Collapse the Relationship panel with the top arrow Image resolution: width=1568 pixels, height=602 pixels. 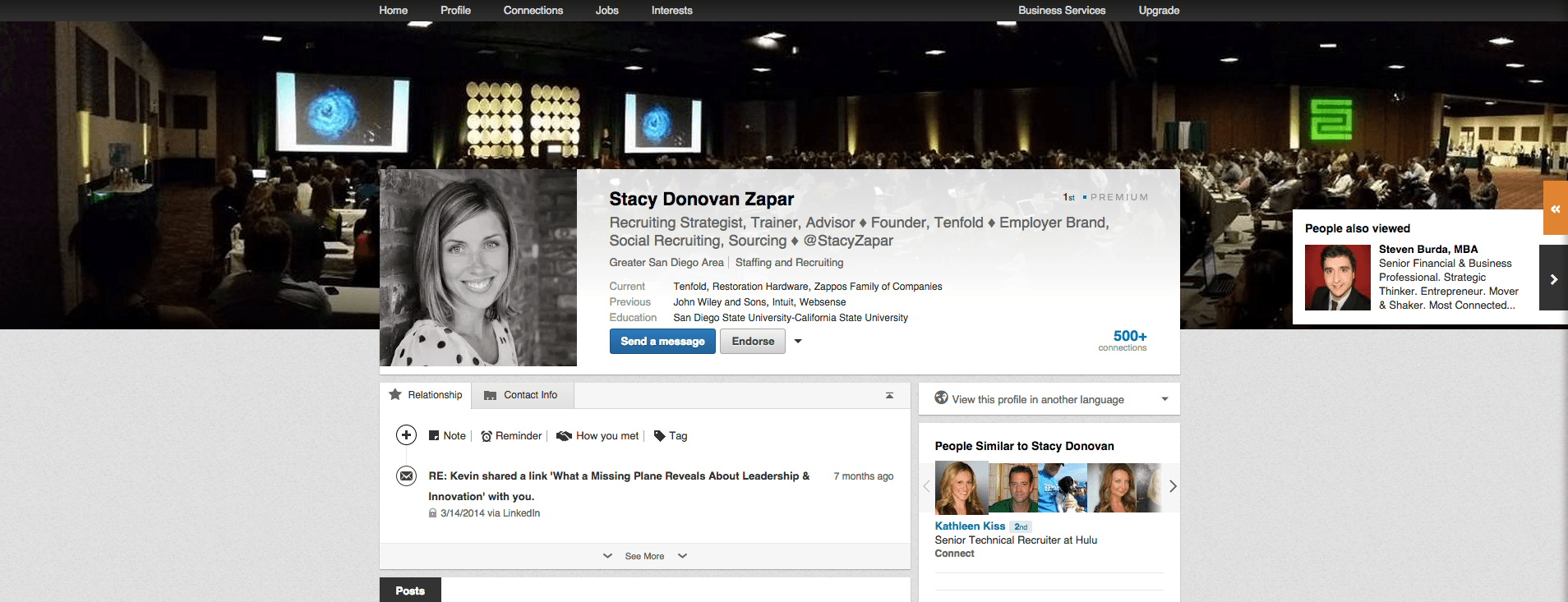tap(889, 396)
